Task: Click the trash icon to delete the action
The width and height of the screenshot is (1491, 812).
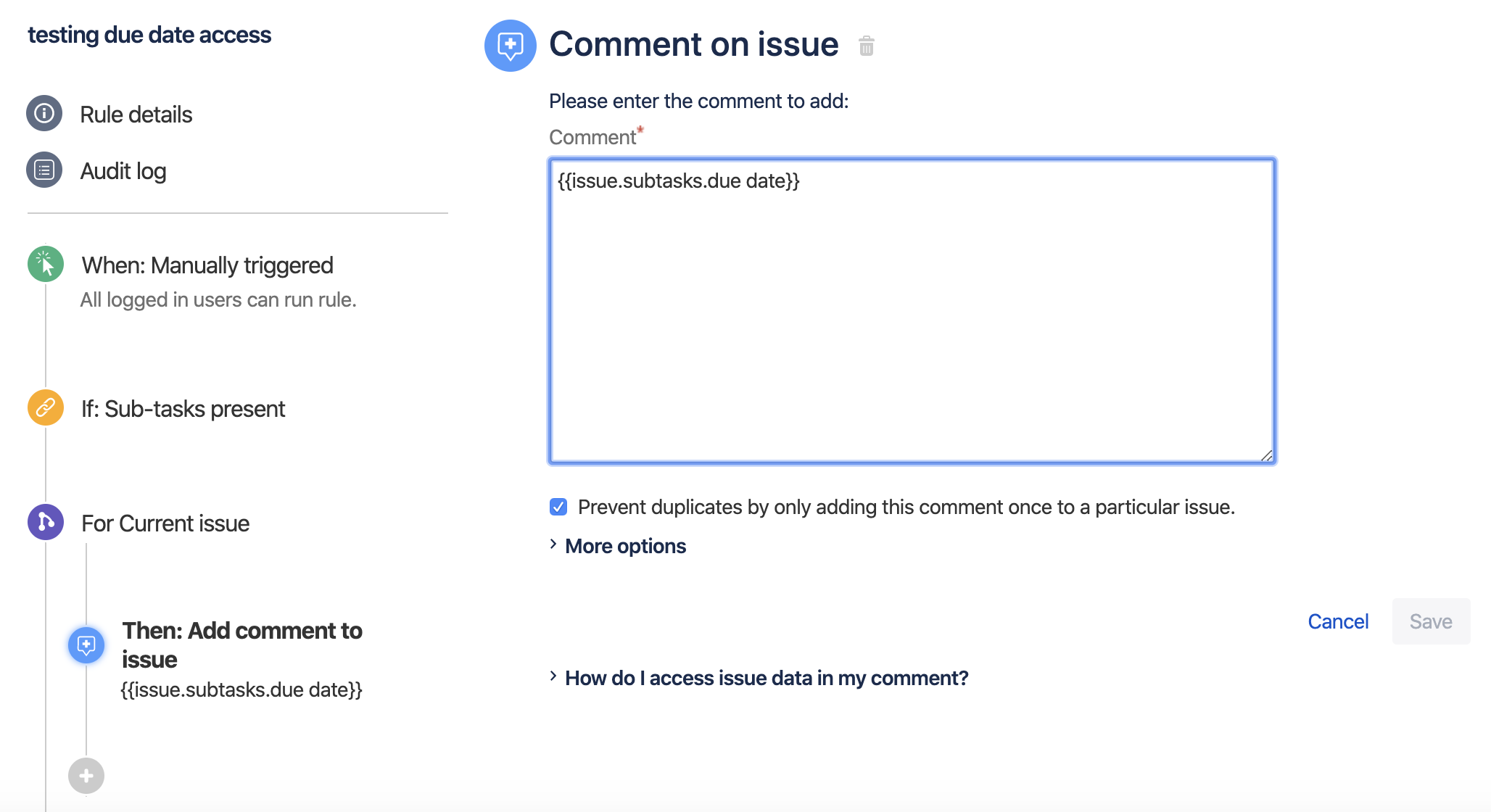Action: [x=866, y=46]
